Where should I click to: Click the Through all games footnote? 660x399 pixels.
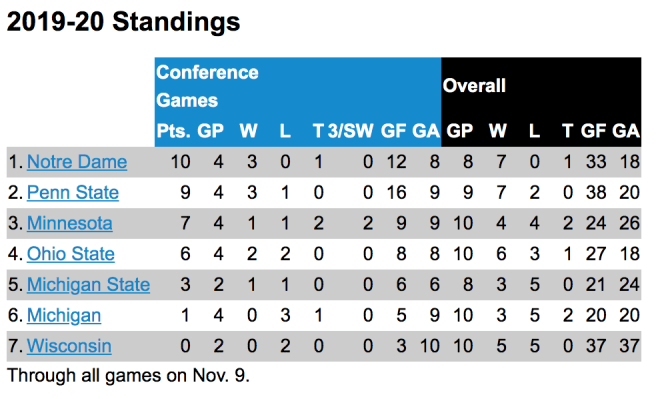pyautogui.click(x=128, y=375)
